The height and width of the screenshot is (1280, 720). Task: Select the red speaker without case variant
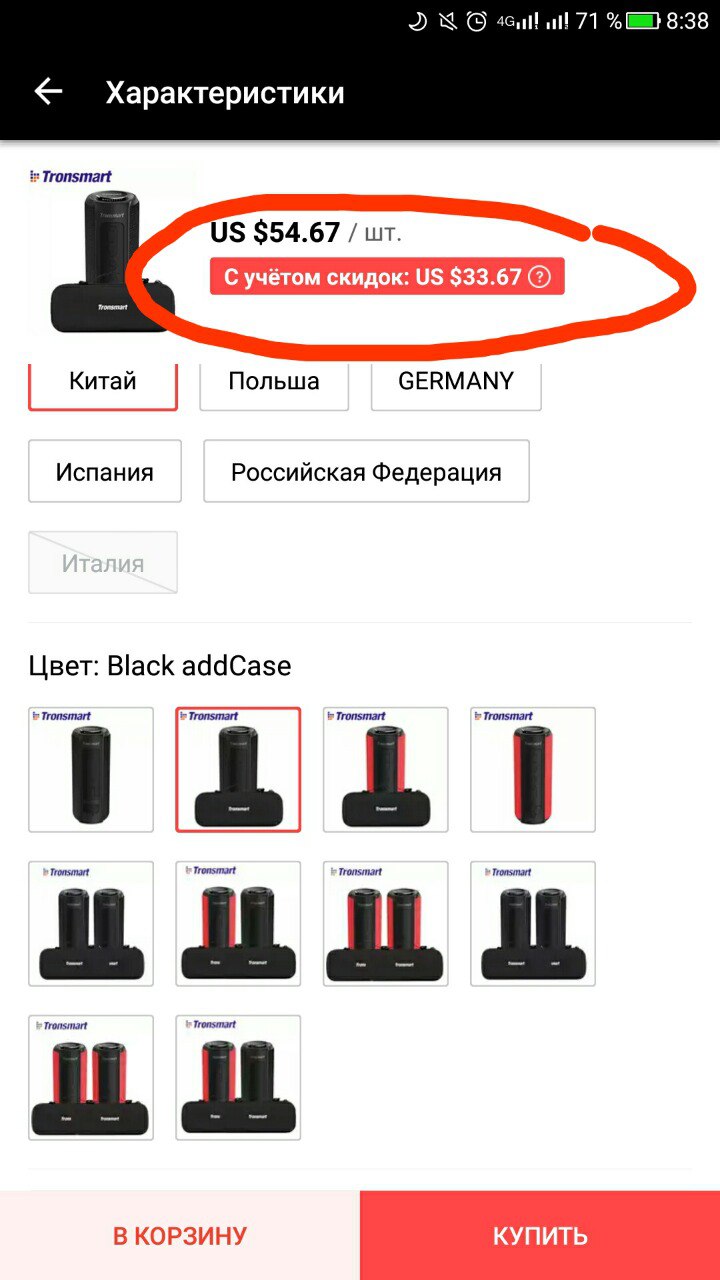click(x=533, y=770)
